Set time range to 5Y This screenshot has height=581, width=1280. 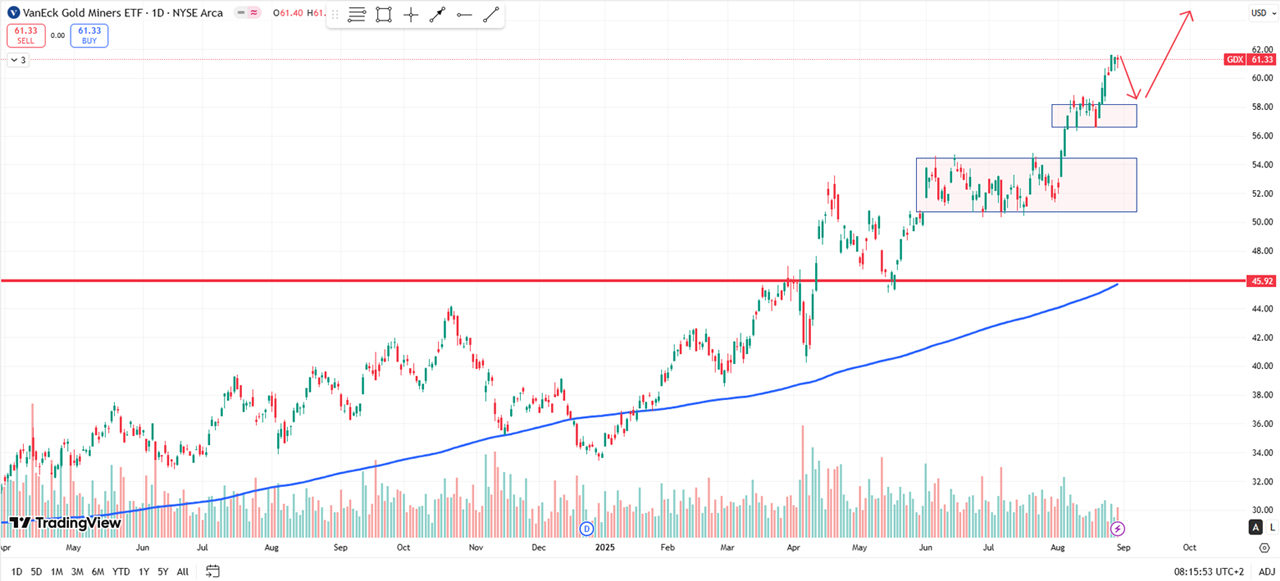click(163, 572)
